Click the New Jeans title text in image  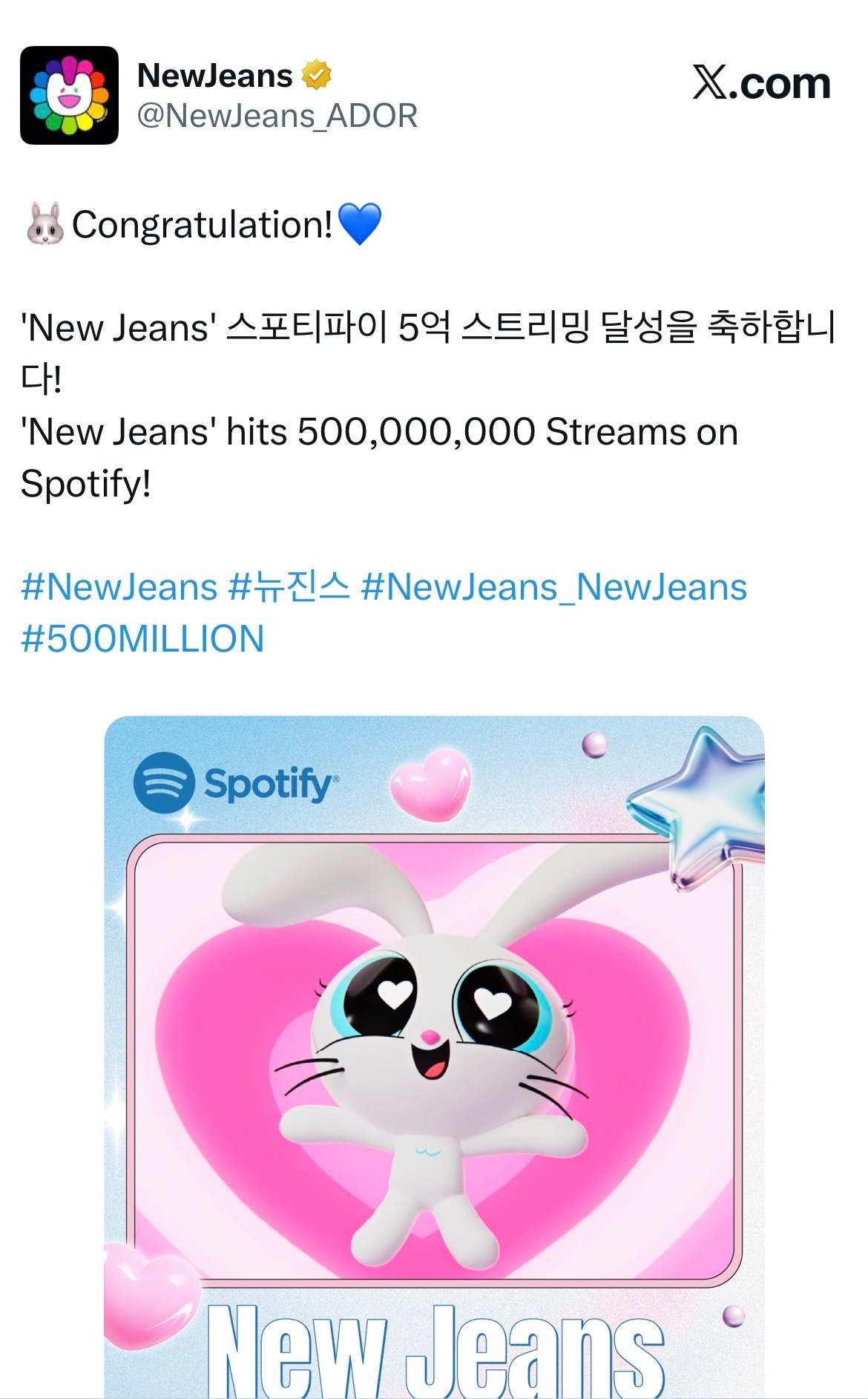[435, 1351]
